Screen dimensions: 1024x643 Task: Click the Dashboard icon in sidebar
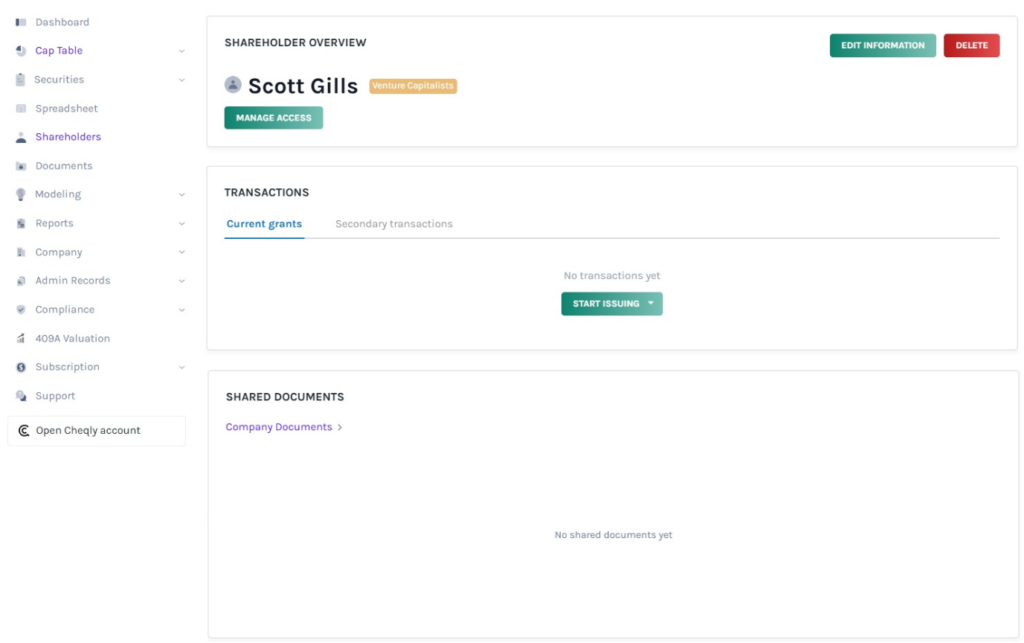point(21,22)
